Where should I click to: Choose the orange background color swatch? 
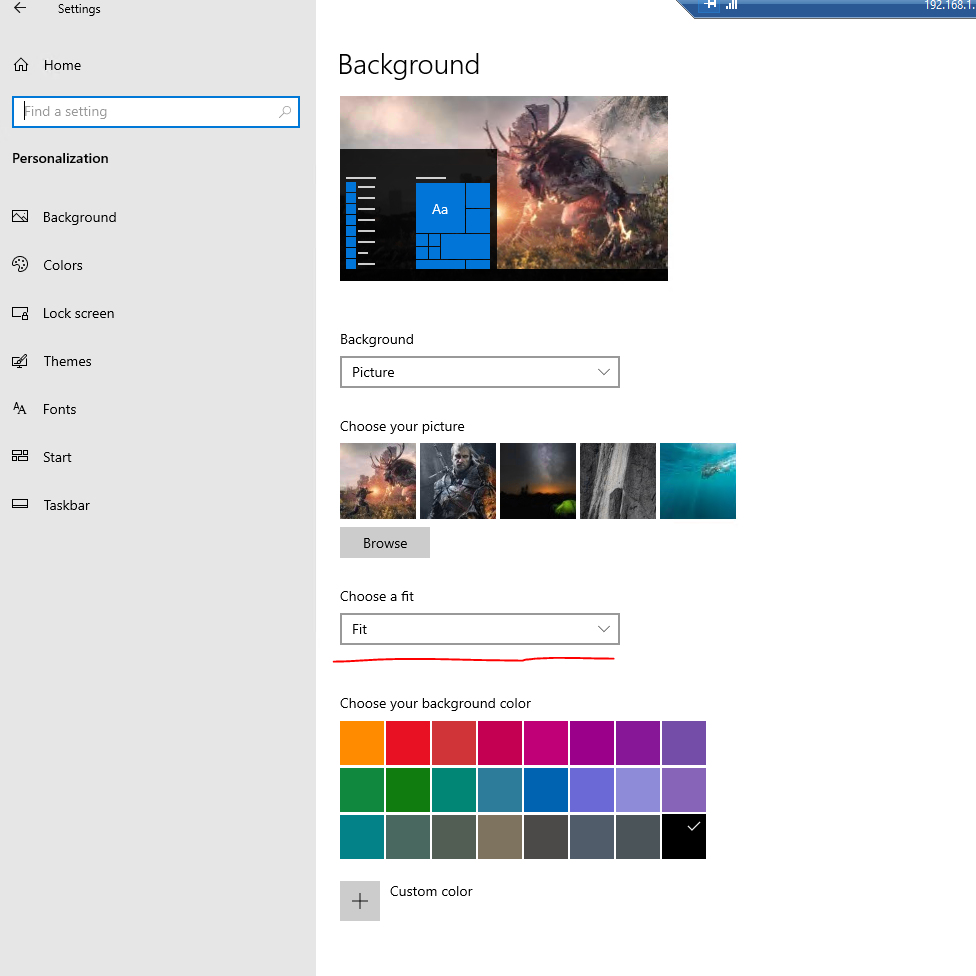[x=362, y=743]
